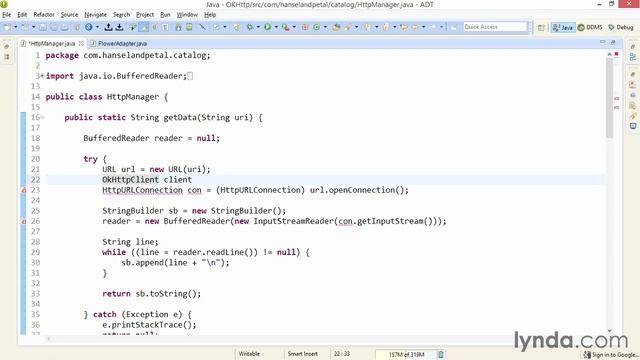Switch to the Debug perspective
This screenshot has width=640, height=360.
tap(621, 27)
